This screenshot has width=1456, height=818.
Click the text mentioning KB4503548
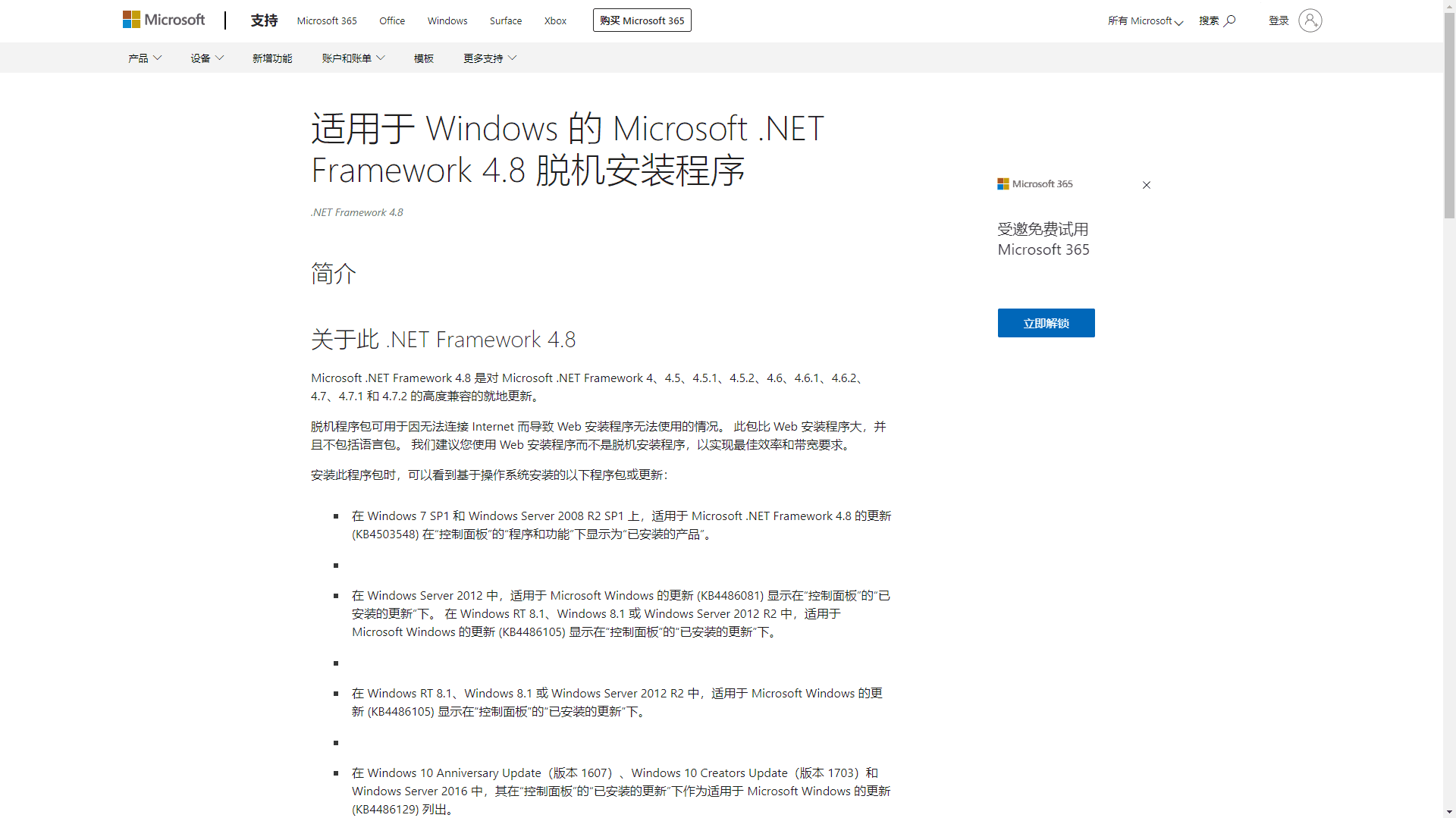pyautogui.click(x=621, y=525)
